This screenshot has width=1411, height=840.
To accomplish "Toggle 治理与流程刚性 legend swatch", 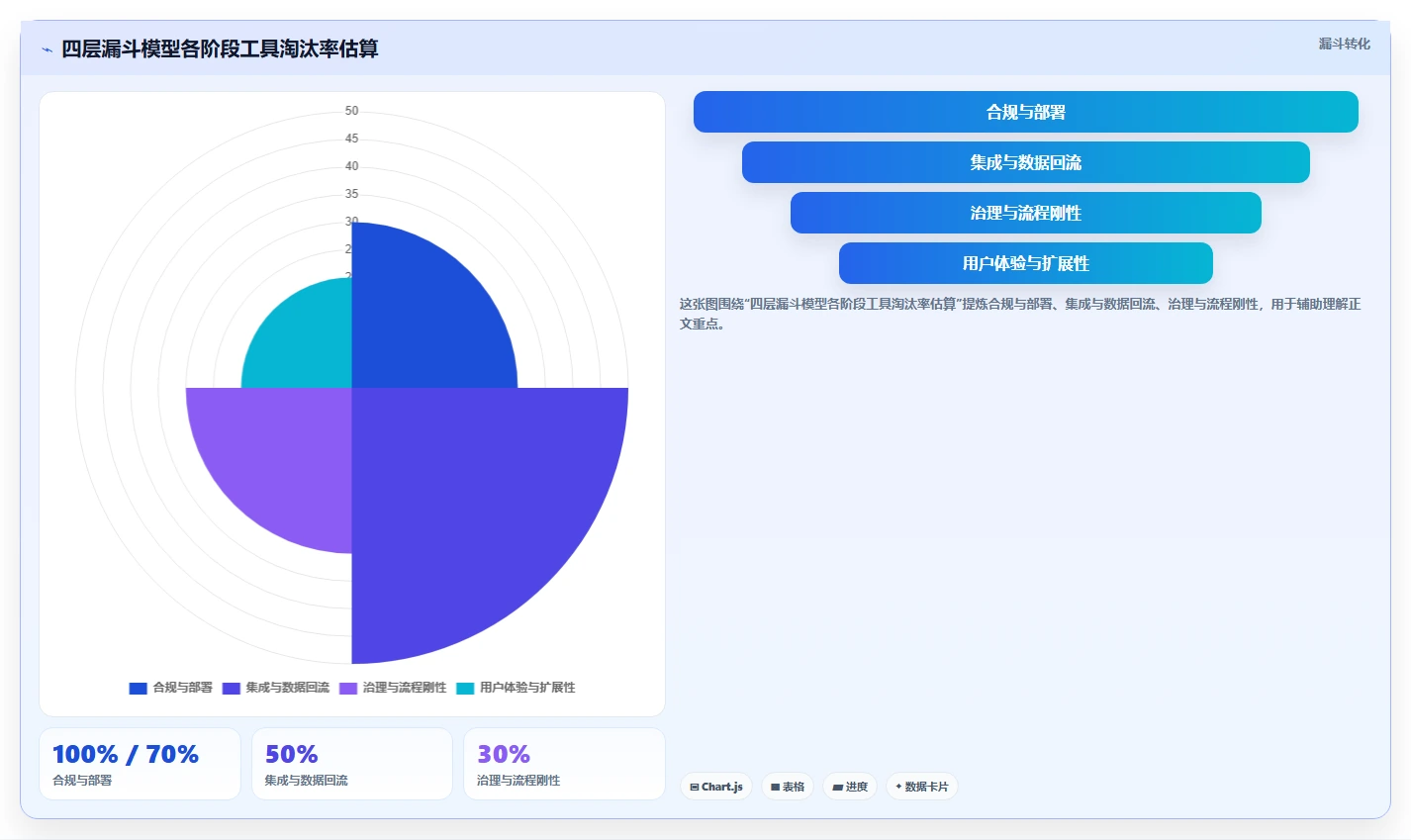I will pos(347,688).
